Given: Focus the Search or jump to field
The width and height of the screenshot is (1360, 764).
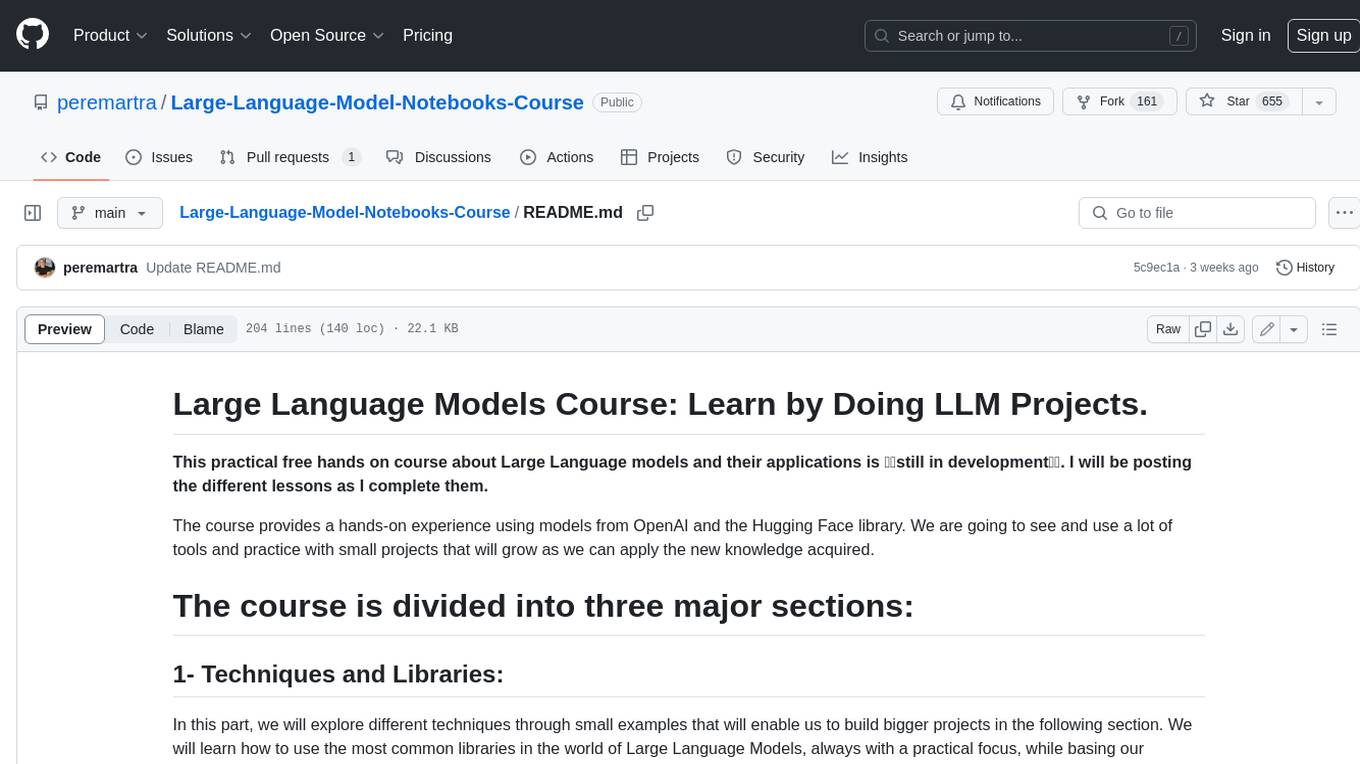Looking at the screenshot, I should 1031,35.
